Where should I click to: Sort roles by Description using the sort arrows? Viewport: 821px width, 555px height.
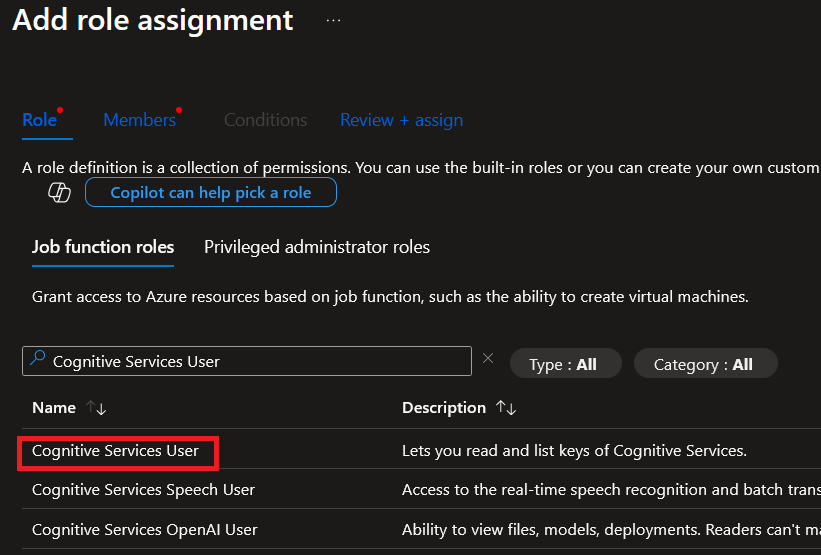506,408
